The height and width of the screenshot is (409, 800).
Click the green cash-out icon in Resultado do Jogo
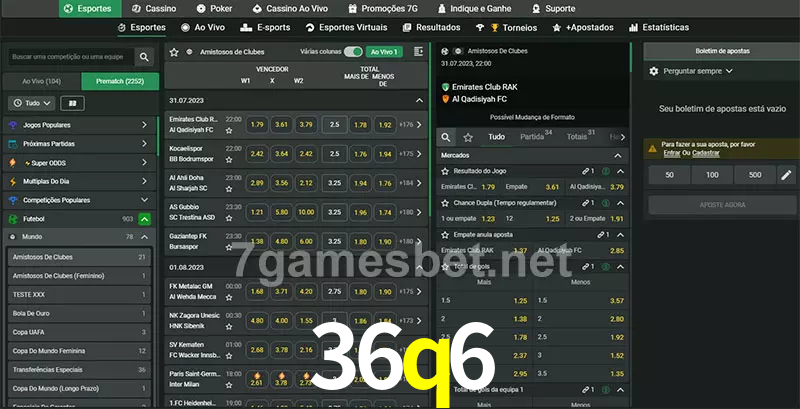tap(606, 171)
